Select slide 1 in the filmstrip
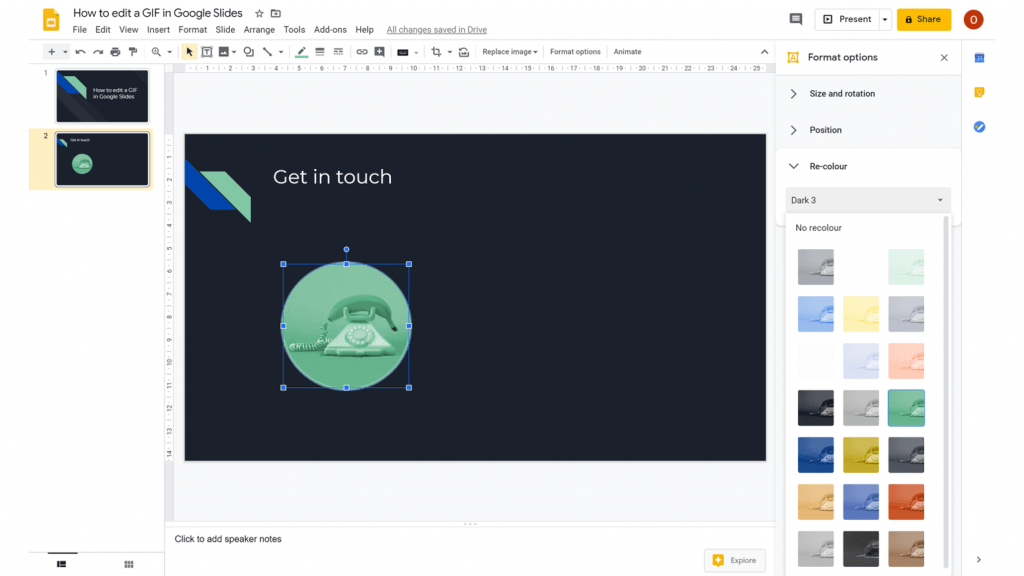The height and width of the screenshot is (576, 1024). (101, 95)
